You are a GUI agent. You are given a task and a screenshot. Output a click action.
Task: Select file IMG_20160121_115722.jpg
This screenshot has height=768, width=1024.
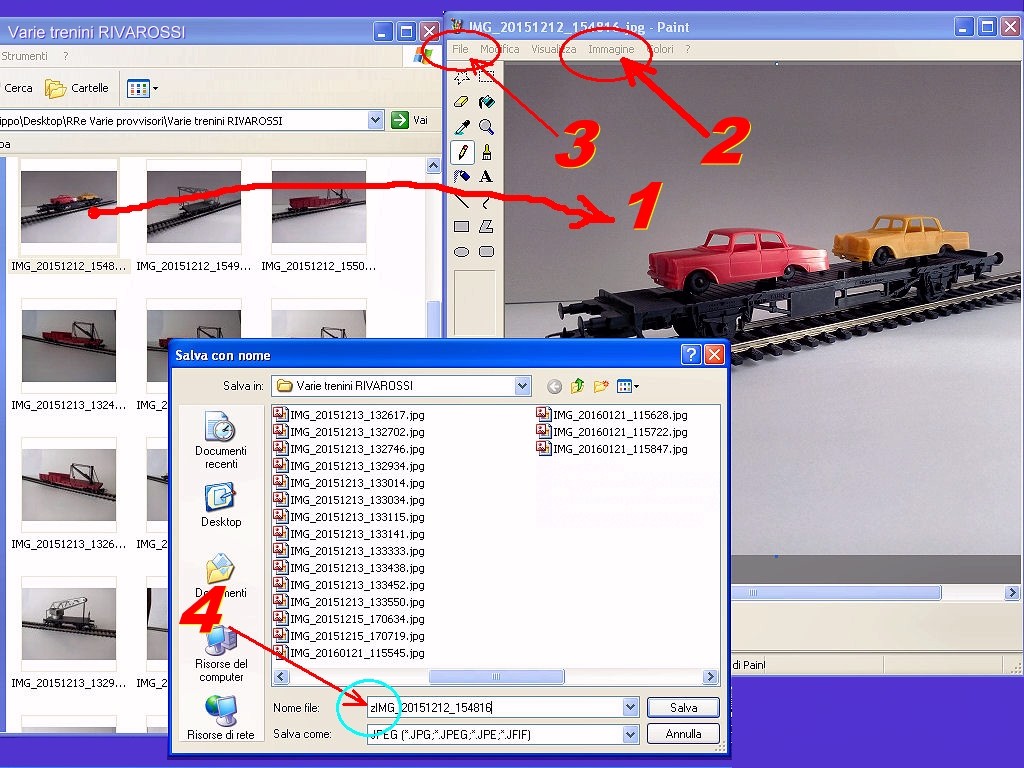[612, 432]
